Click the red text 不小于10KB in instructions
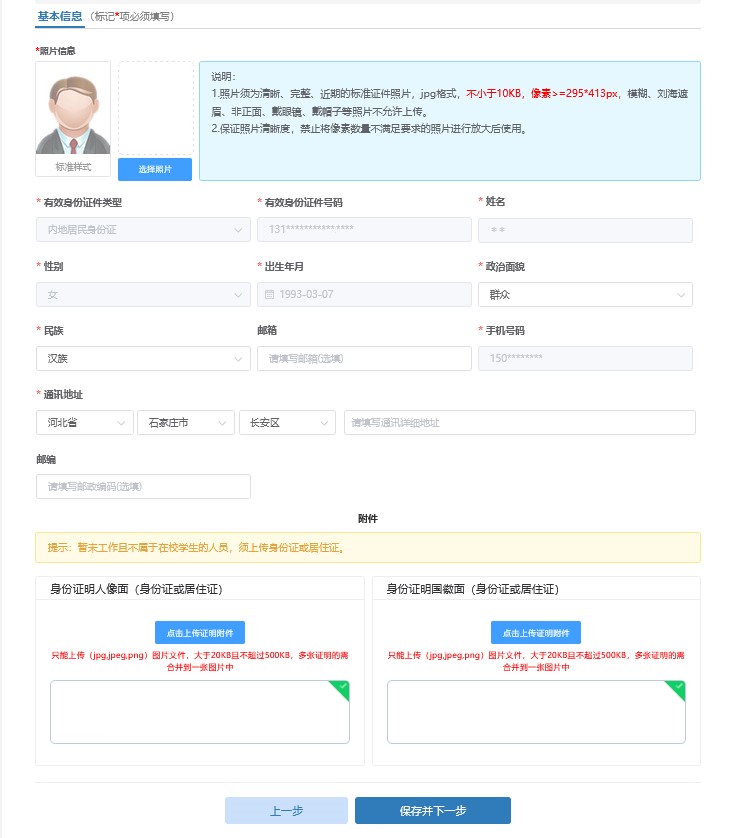 point(493,94)
